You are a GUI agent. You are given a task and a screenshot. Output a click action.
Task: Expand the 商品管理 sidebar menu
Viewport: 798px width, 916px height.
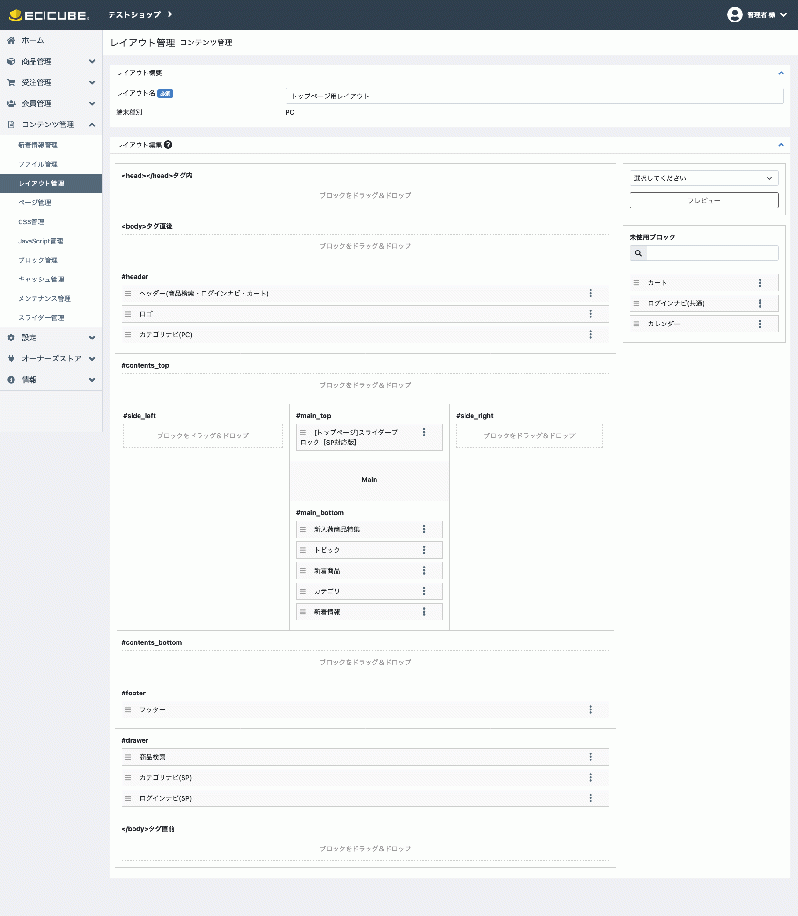point(51,61)
